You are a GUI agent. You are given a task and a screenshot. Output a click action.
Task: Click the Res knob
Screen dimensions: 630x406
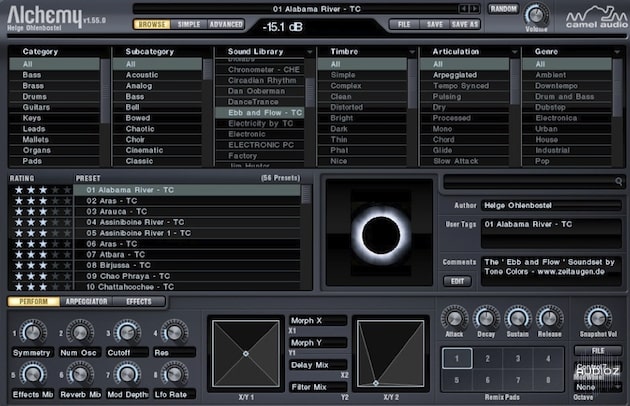pyautogui.click(x=174, y=332)
